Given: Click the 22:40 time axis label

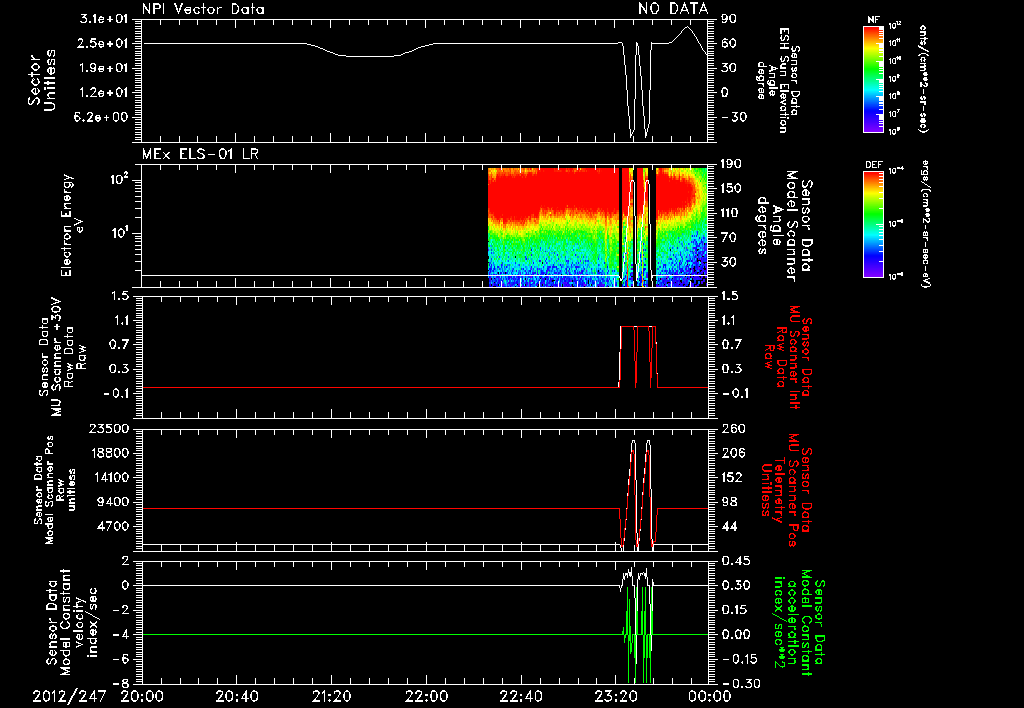Looking at the screenshot, I should click(520, 697).
